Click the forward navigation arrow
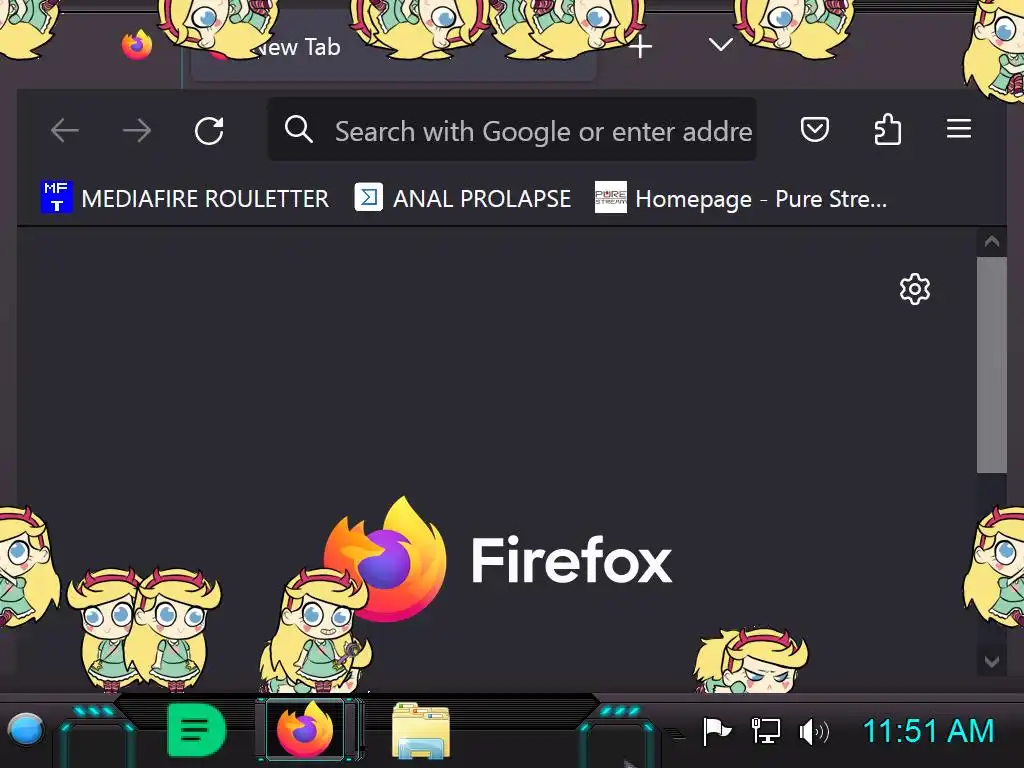The height and width of the screenshot is (768, 1024). 137,131
